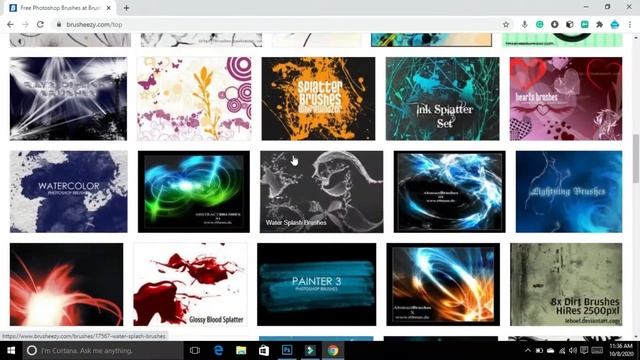Click the microphone extension icon

click(524, 24)
